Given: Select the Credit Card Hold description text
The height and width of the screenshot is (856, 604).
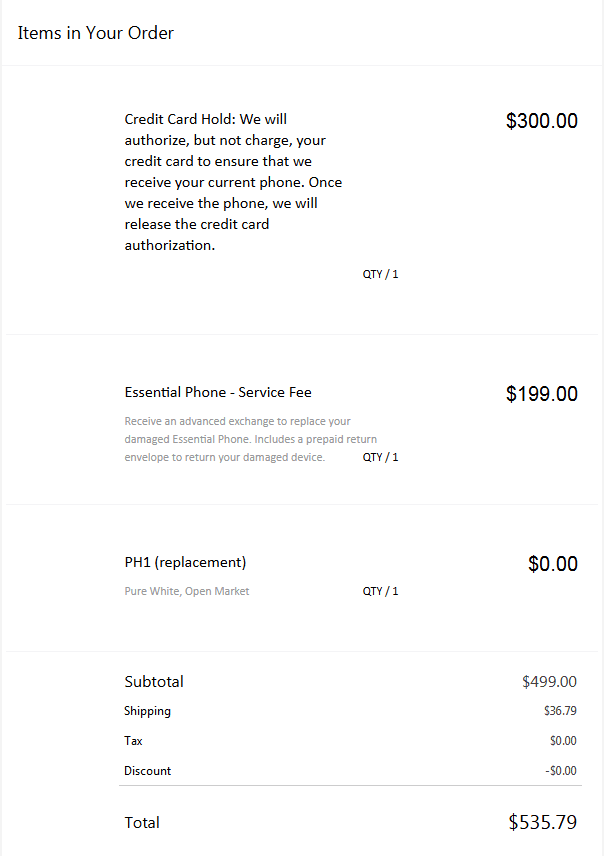Looking at the screenshot, I should pos(233,182).
